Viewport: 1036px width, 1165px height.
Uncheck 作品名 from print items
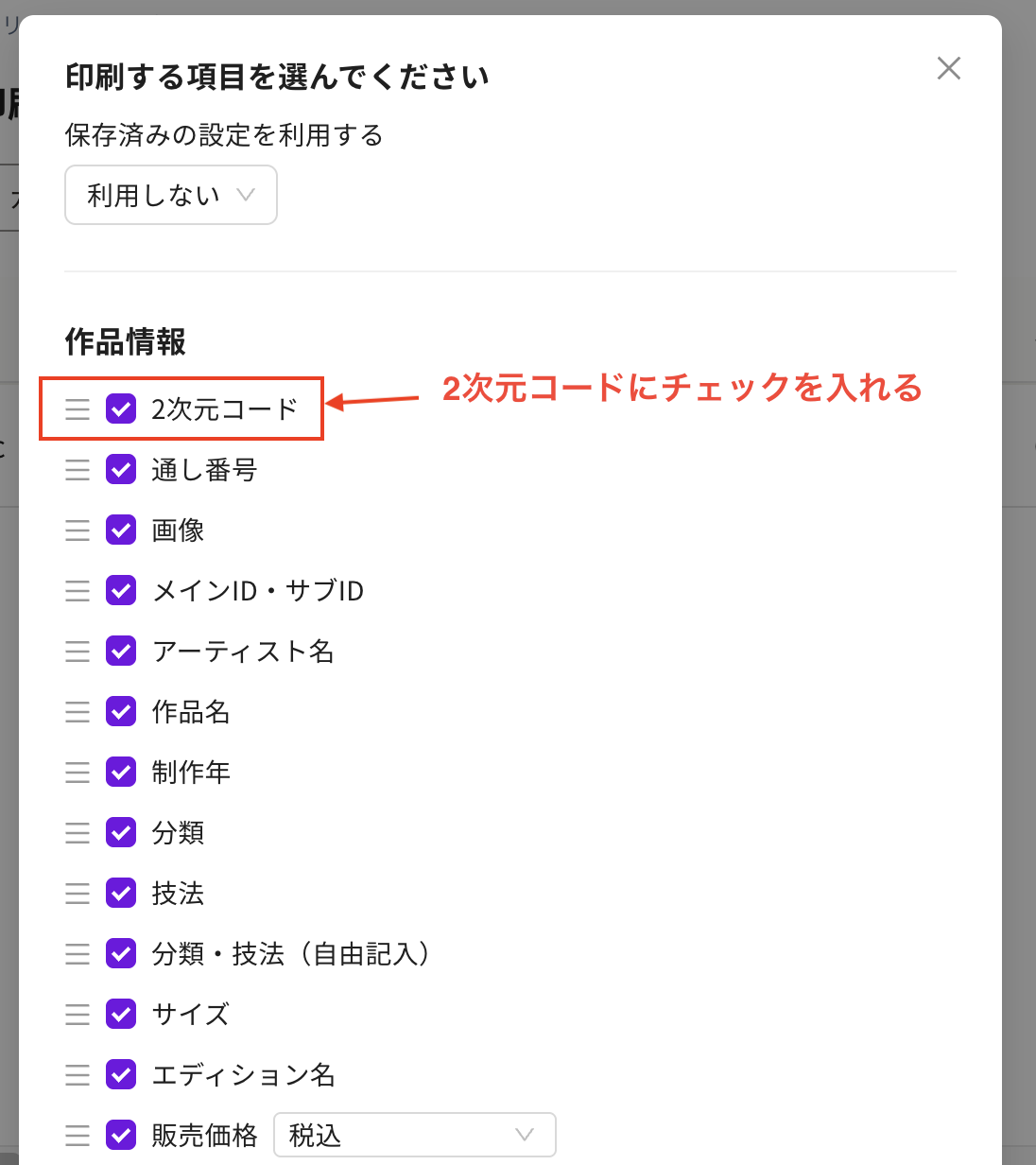121,712
